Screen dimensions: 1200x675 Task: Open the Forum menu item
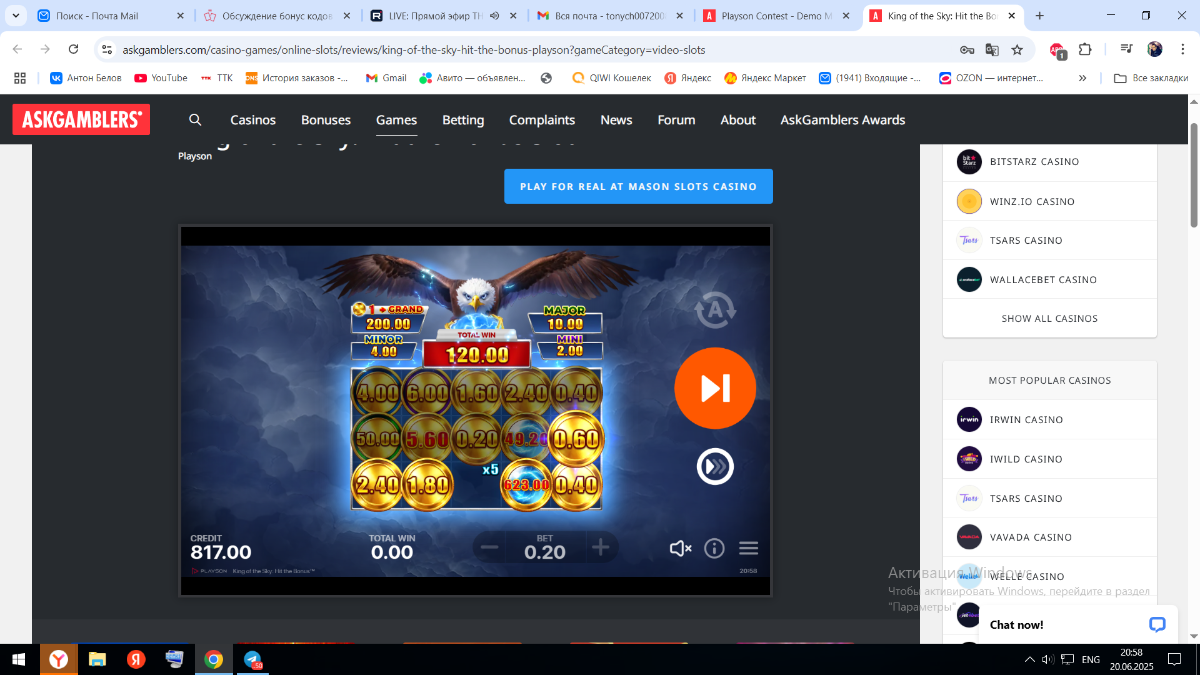pyautogui.click(x=676, y=120)
